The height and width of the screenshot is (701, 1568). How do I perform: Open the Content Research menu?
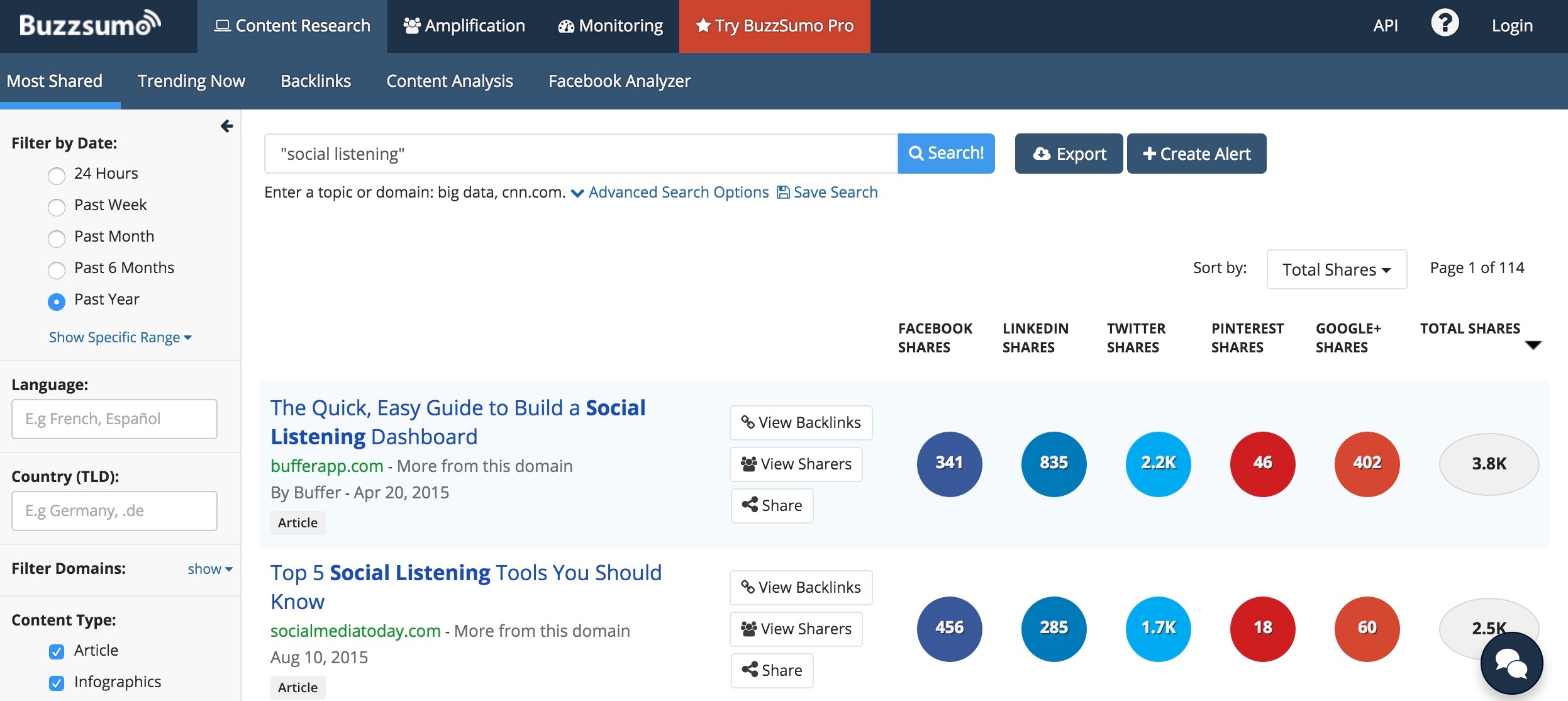pyautogui.click(x=292, y=26)
